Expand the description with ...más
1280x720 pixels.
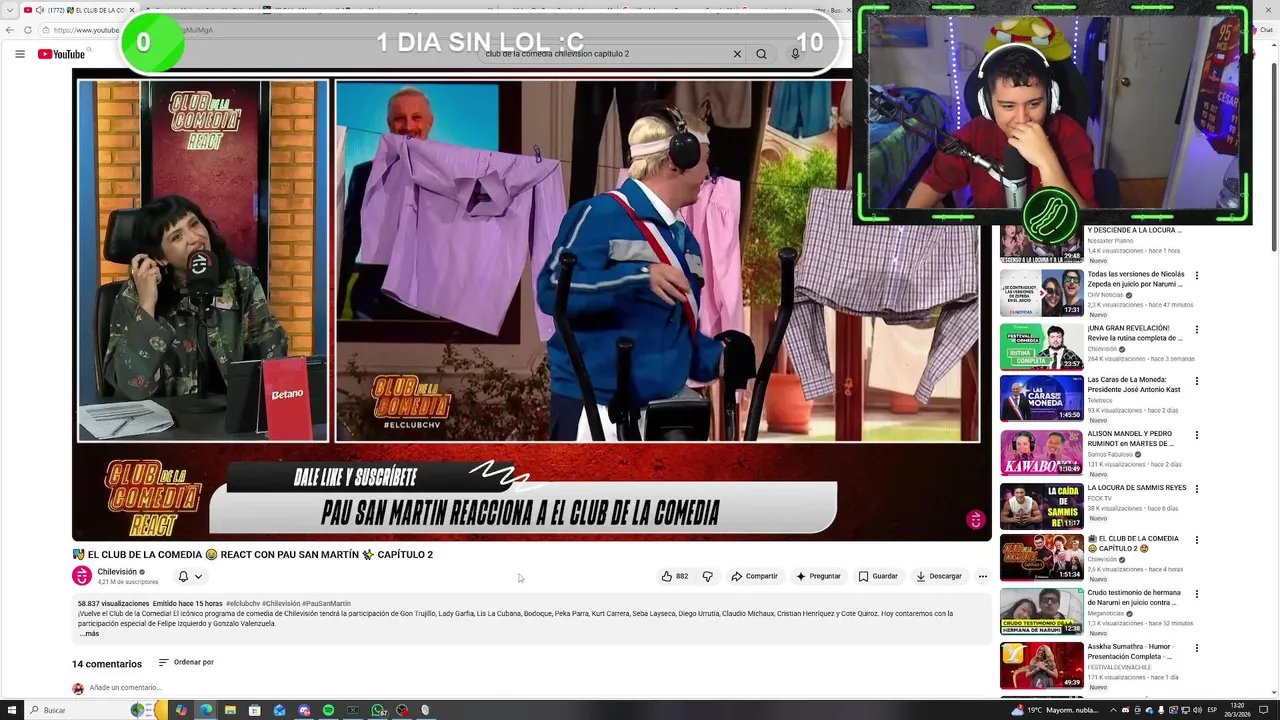coord(89,633)
